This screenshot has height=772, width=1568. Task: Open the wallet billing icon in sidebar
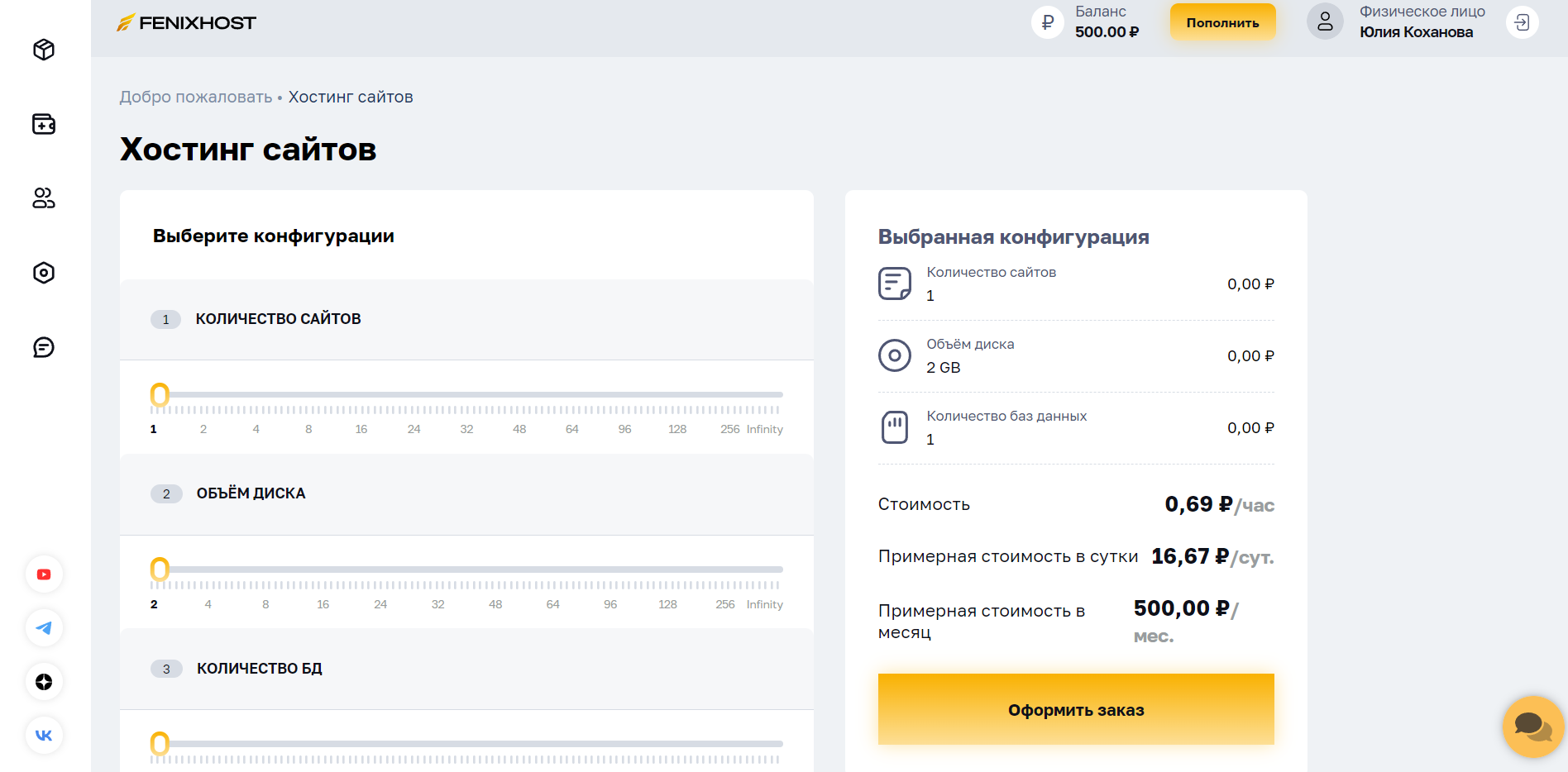pyautogui.click(x=44, y=124)
